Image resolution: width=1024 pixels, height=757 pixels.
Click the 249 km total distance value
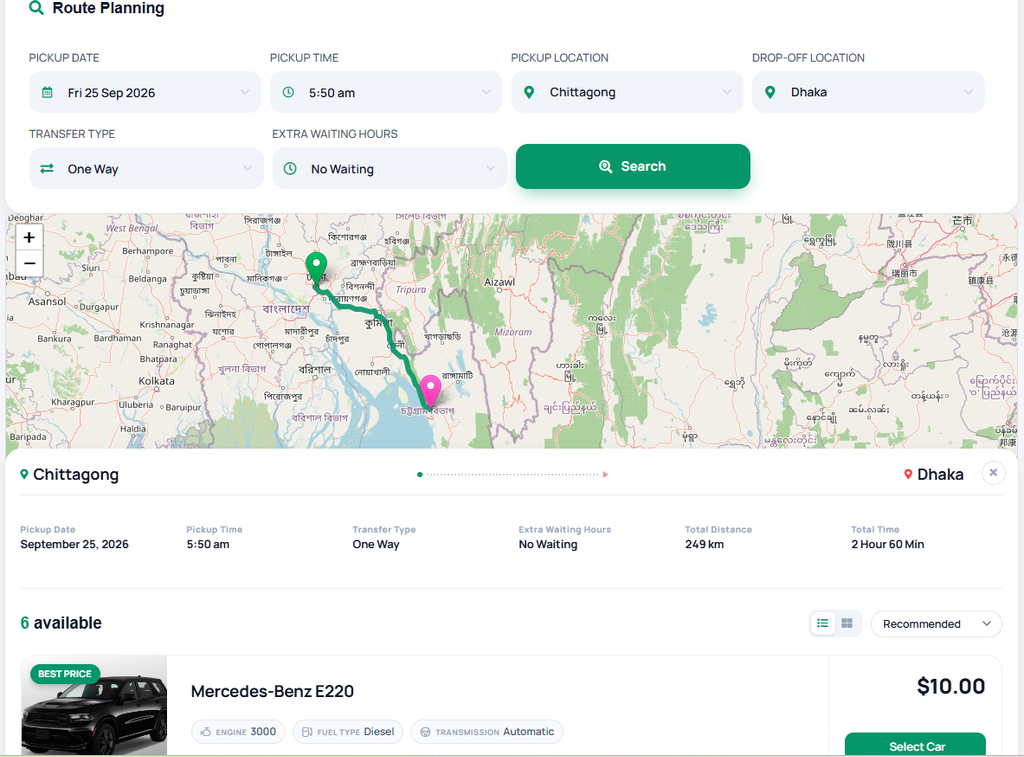(x=704, y=544)
